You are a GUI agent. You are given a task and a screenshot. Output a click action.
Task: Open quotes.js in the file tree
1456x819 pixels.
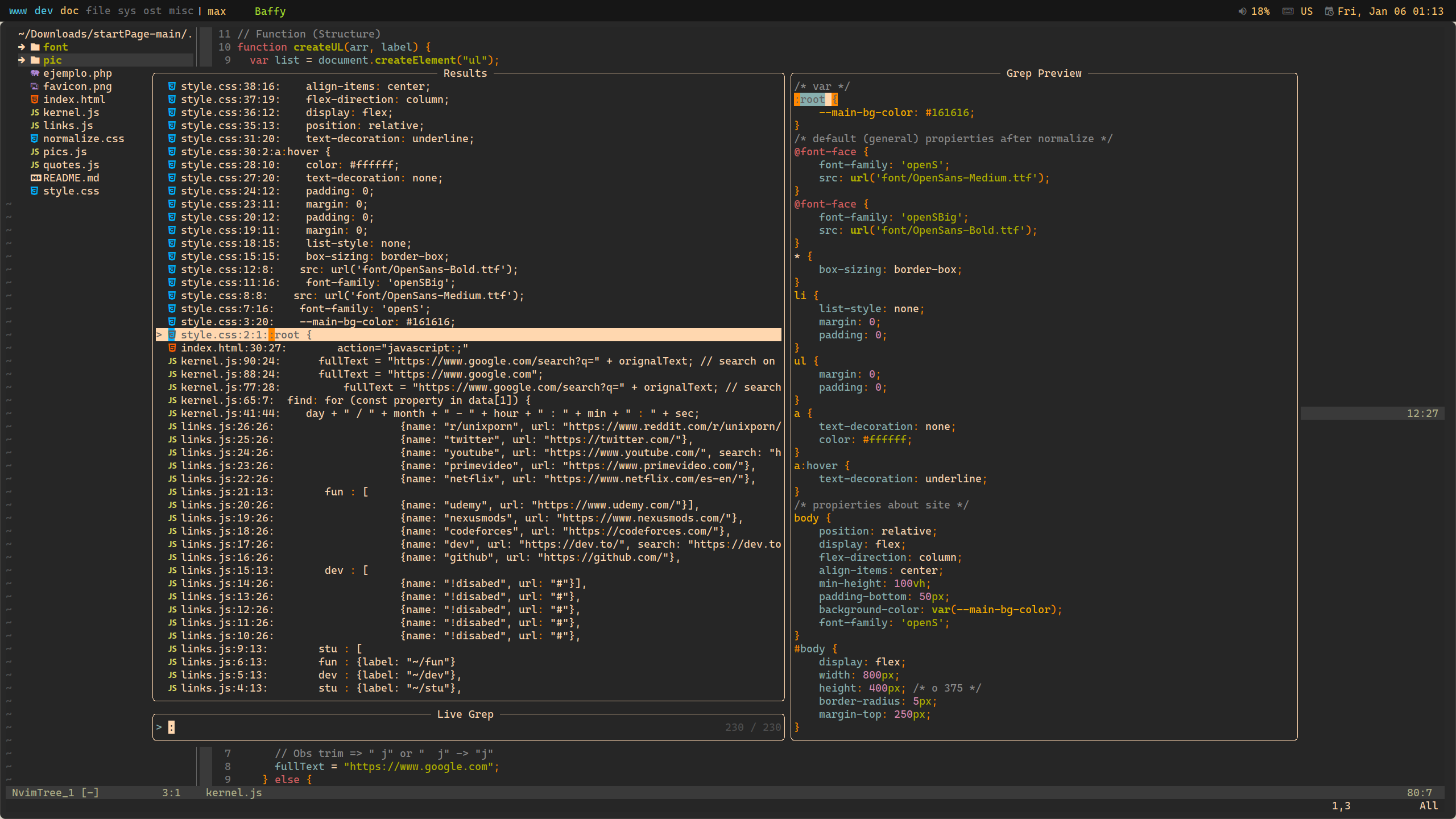71,165
